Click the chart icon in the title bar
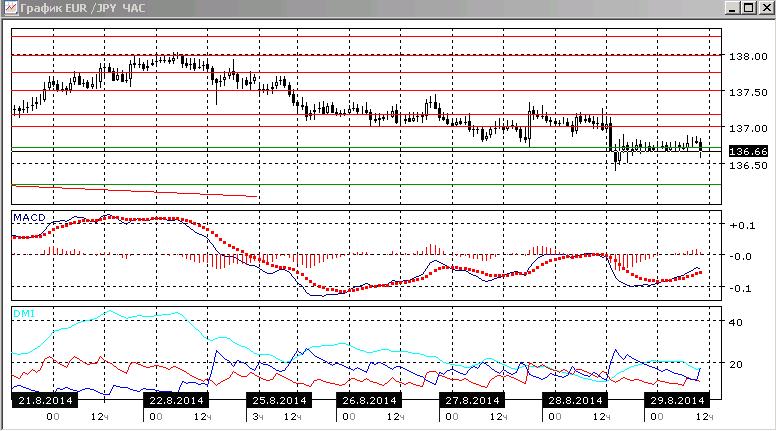The height and width of the screenshot is (431, 776). pos(10,7)
